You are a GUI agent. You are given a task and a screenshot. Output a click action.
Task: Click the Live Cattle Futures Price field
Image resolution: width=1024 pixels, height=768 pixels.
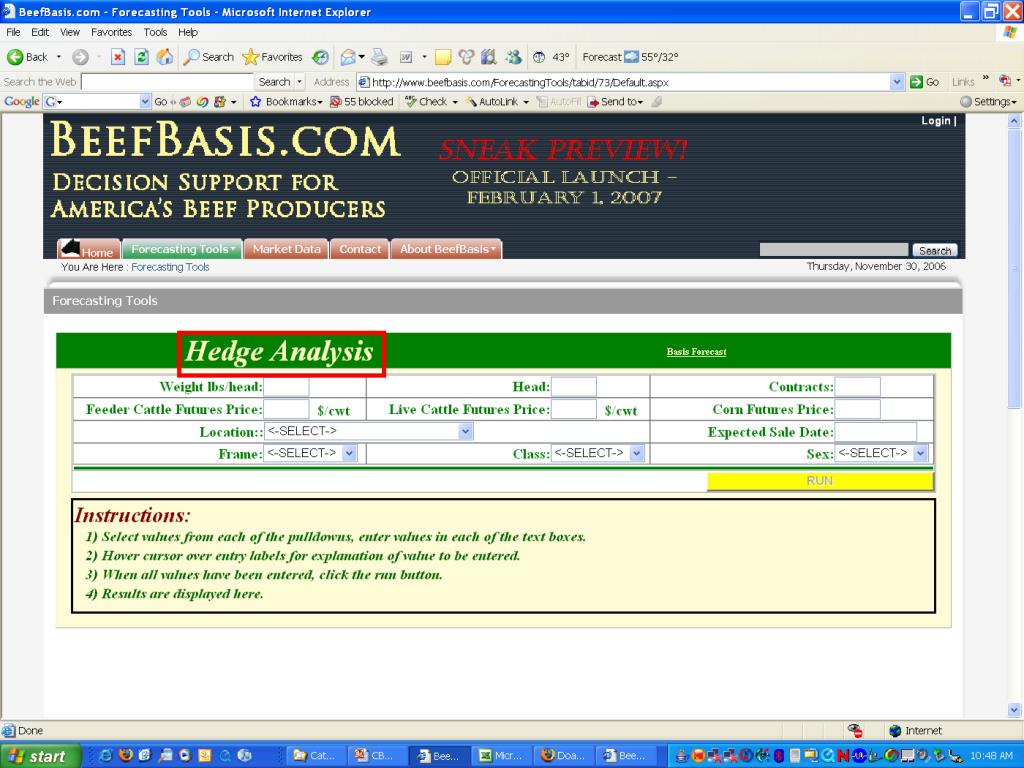tap(573, 409)
